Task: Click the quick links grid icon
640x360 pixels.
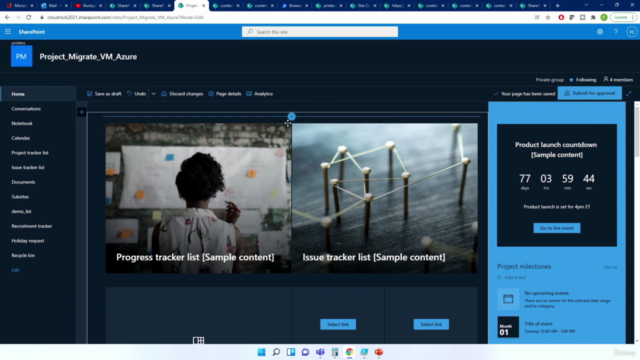Action: point(198,340)
